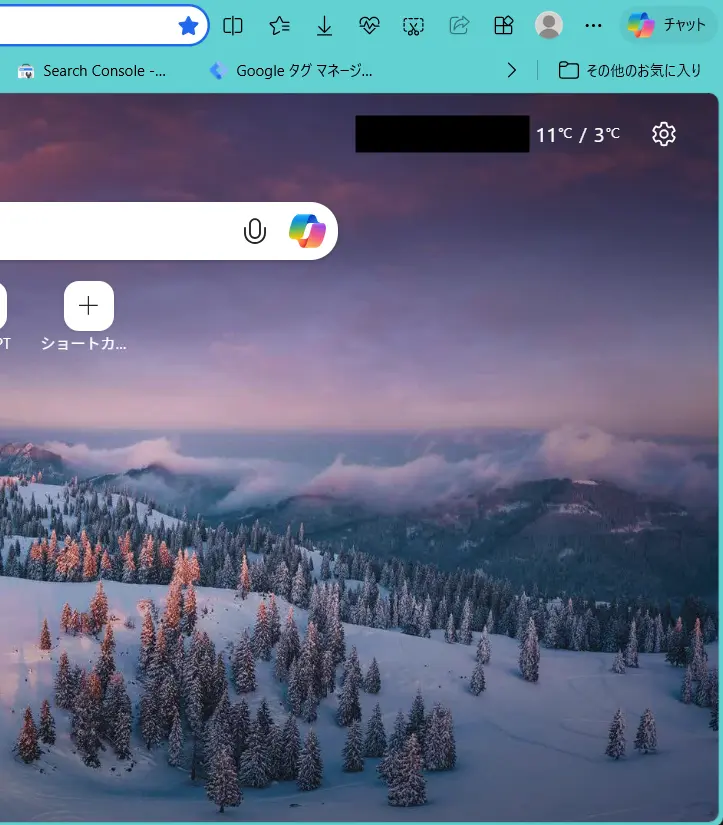
Task: Click the blue favorite star in address bar
Action: (x=188, y=26)
